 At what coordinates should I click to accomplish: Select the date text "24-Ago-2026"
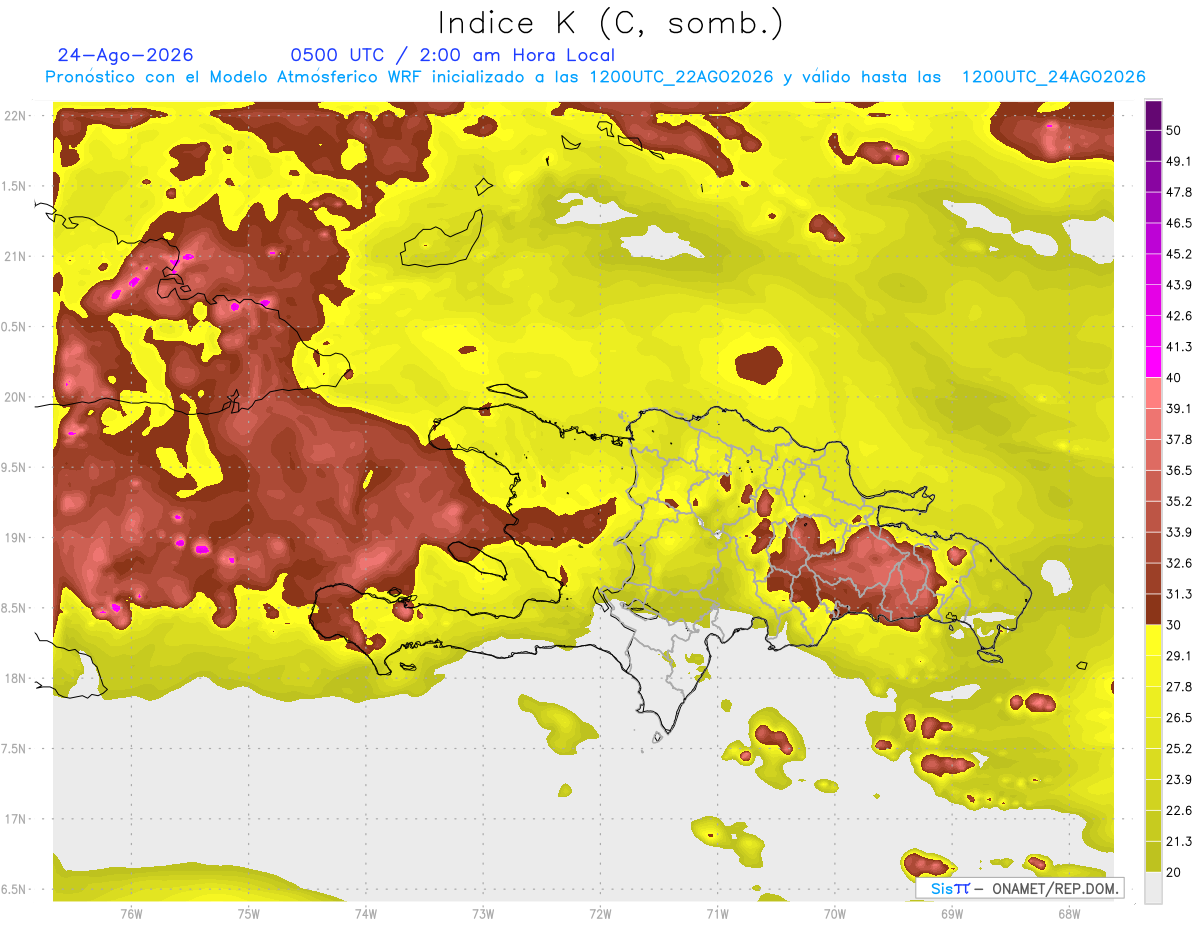coord(126,55)
